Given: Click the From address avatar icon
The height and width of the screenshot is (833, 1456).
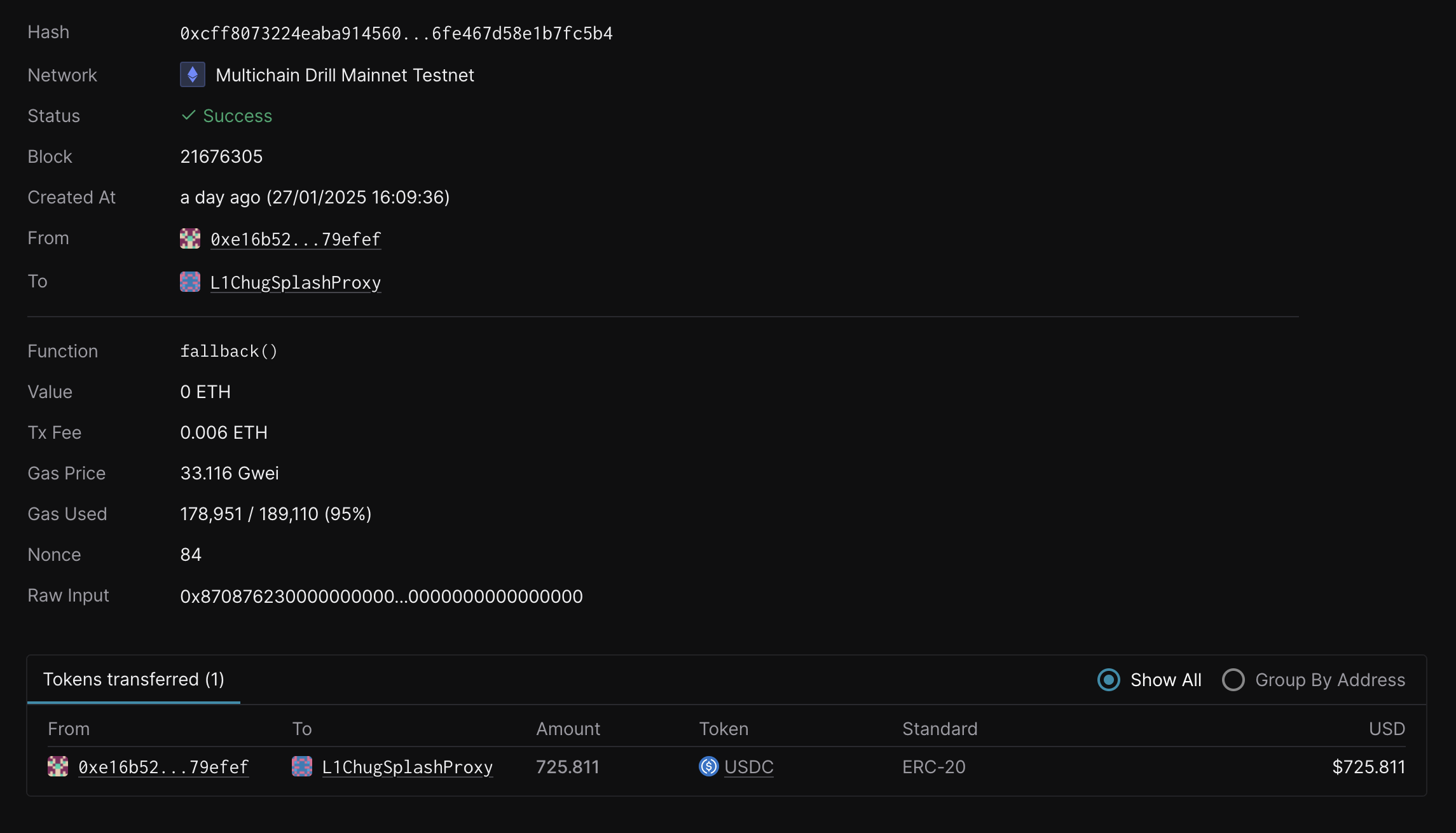Looking at the screenshot, I should 189,238.
